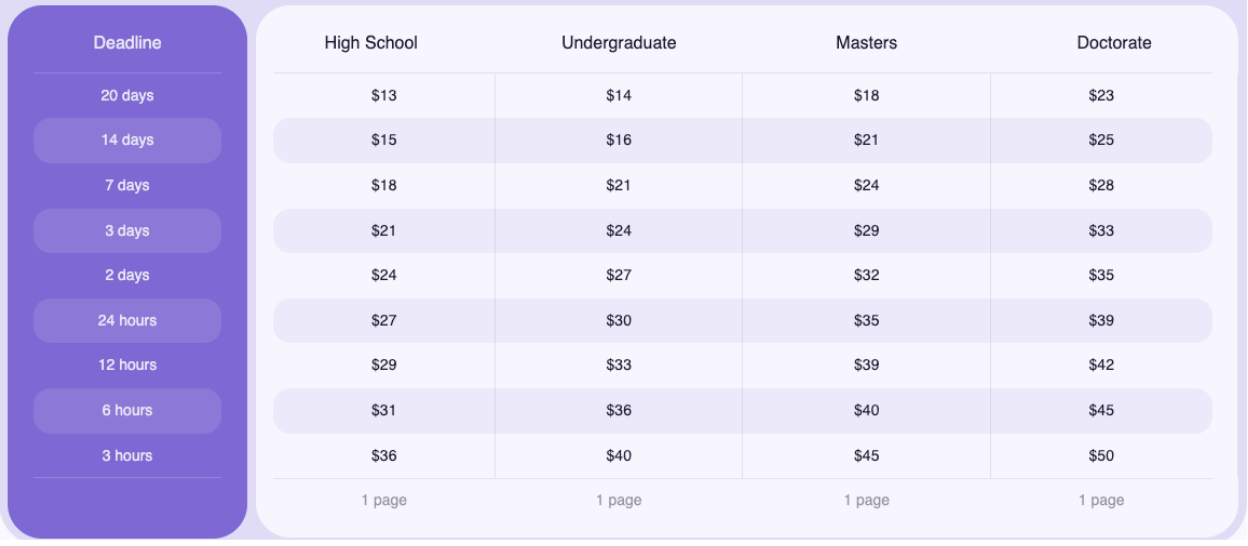Select the 14 days deadline row

127,140
